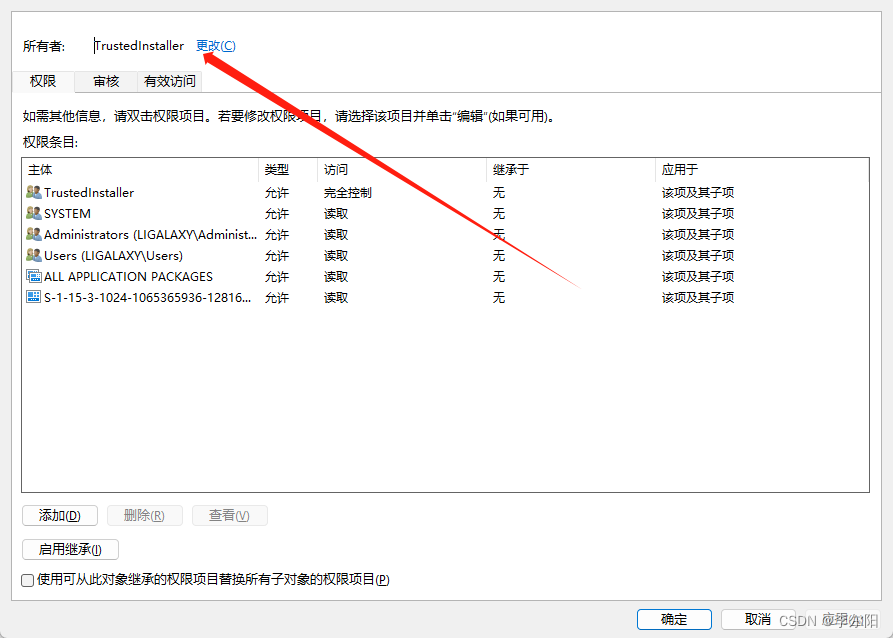Screen dimensions: 893x638
Task: Click the SYSTEM principal group icon
Action: point(34,213)
